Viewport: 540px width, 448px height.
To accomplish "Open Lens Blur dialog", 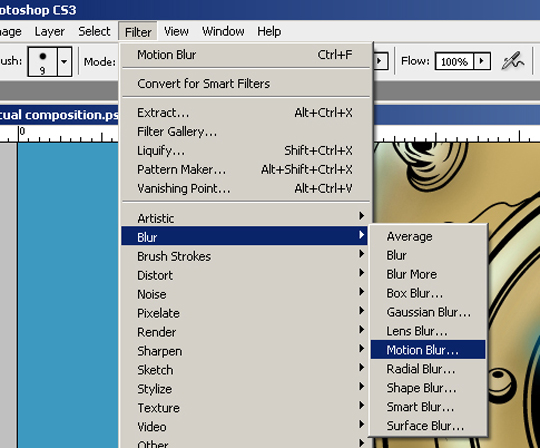I will point(428,331).
